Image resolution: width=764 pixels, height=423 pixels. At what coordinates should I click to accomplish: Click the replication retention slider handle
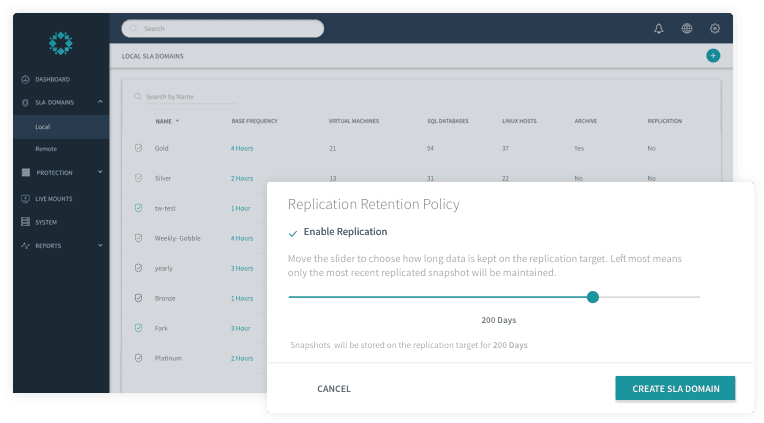(593, 297)
